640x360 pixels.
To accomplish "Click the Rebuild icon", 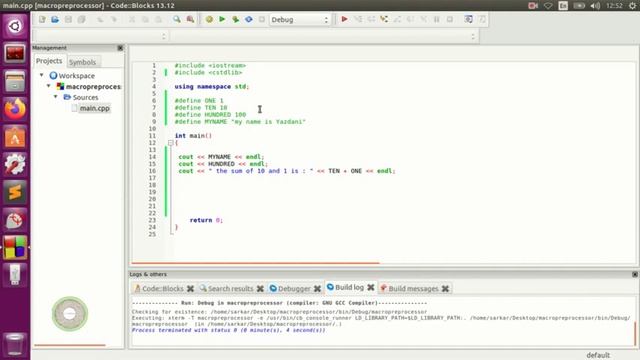I will click(x=249, y=19).
